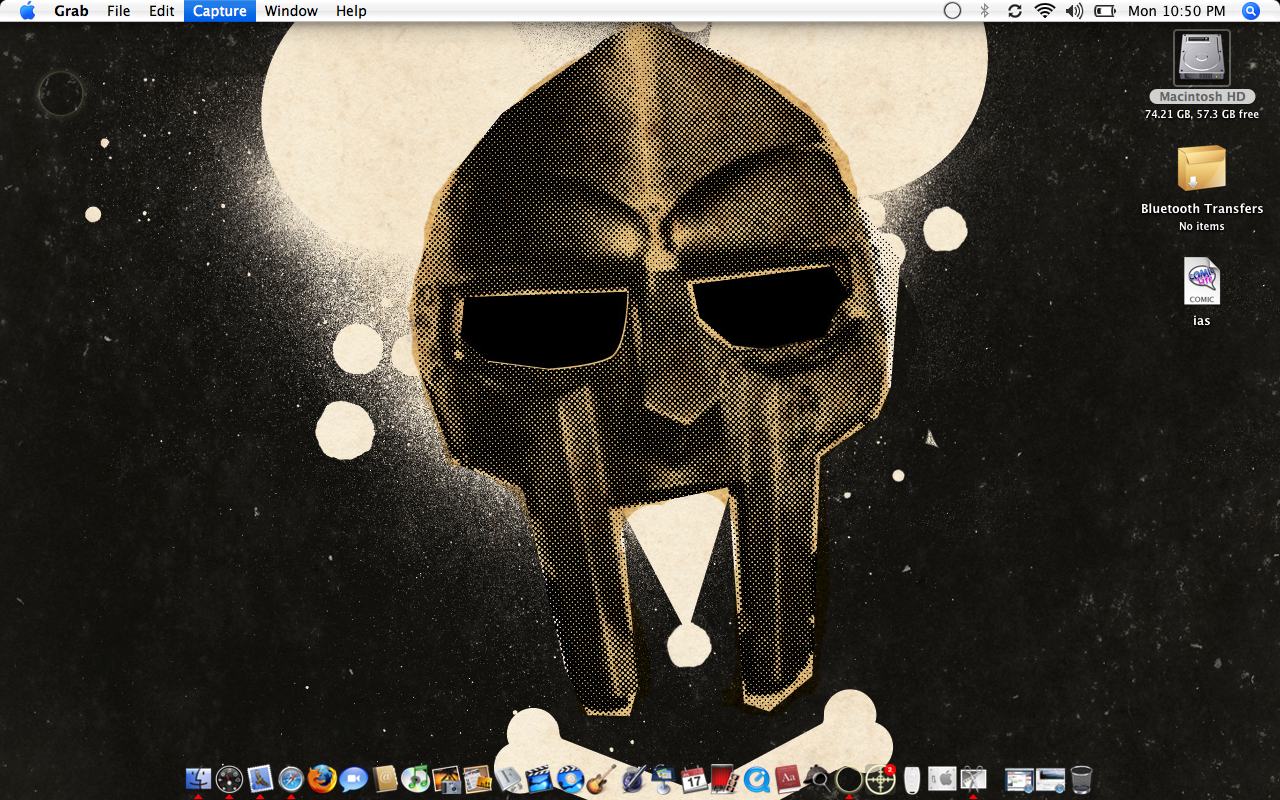Open Keynote podium icon in Dock

coord(663,779)
